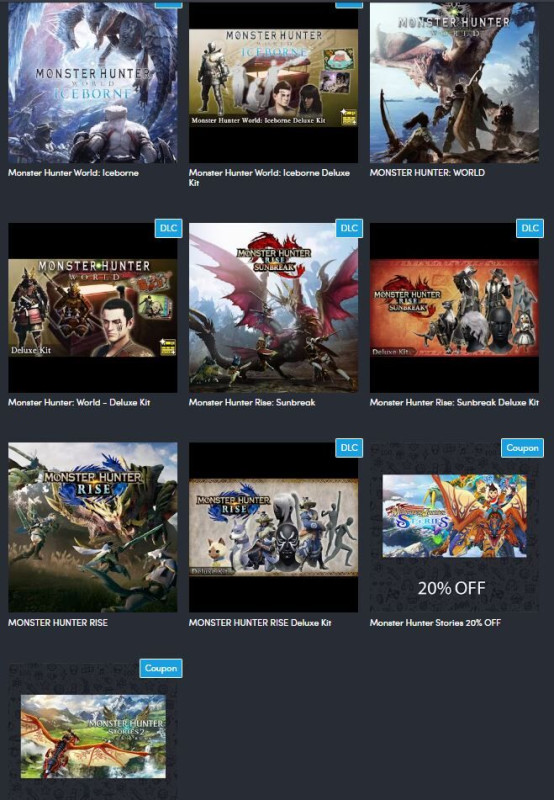Click Monster Hunter Rise: Sunbreak title link
The height and width of the screenshot is (800, 554).
click(252, 402)
